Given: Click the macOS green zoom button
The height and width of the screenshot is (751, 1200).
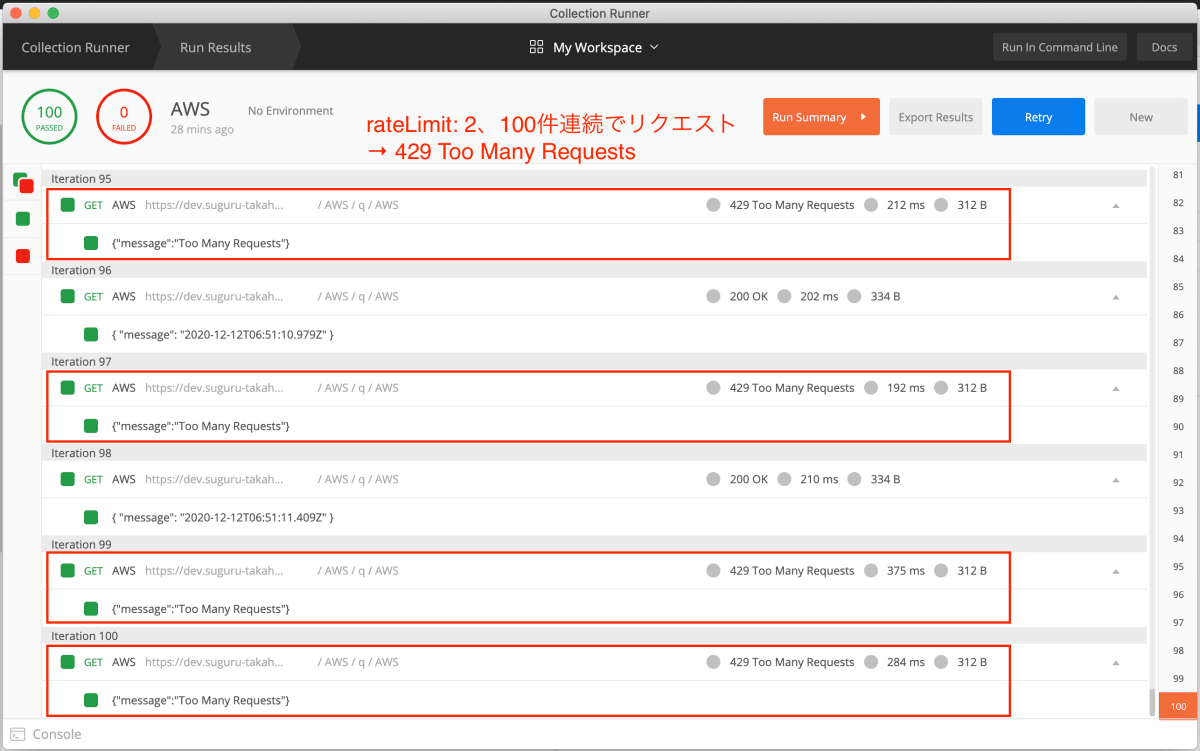Looking at the screenshot, I should [x=53, y=13].
